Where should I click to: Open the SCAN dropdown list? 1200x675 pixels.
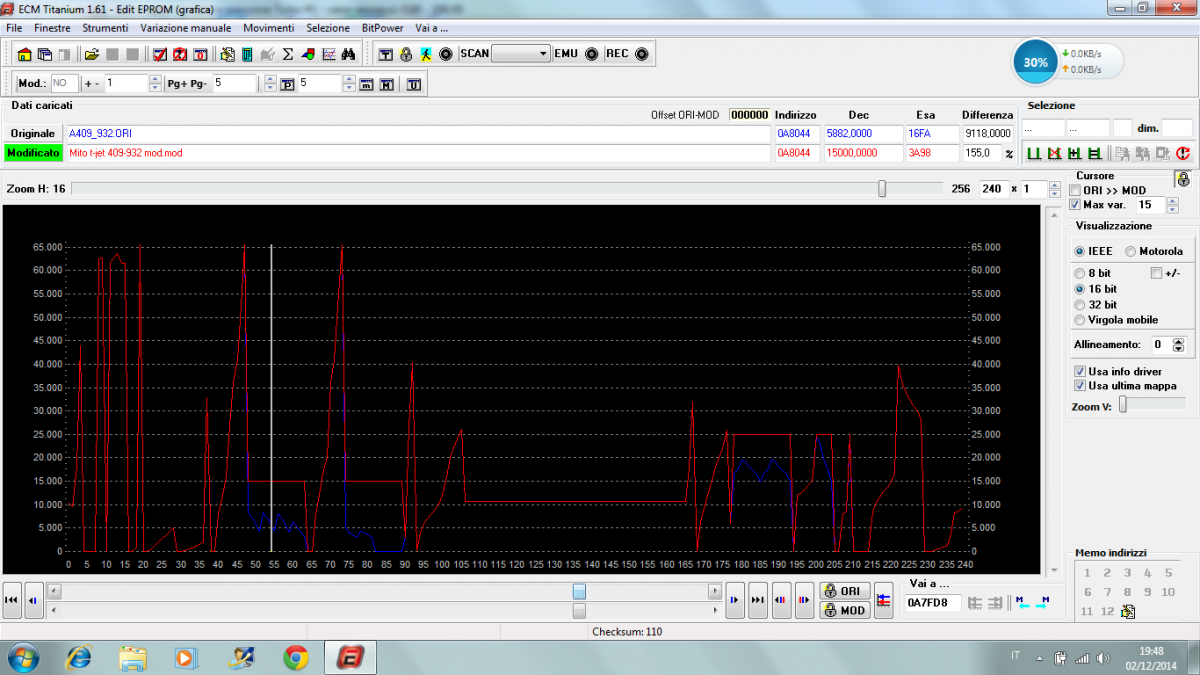pos(543,54)
